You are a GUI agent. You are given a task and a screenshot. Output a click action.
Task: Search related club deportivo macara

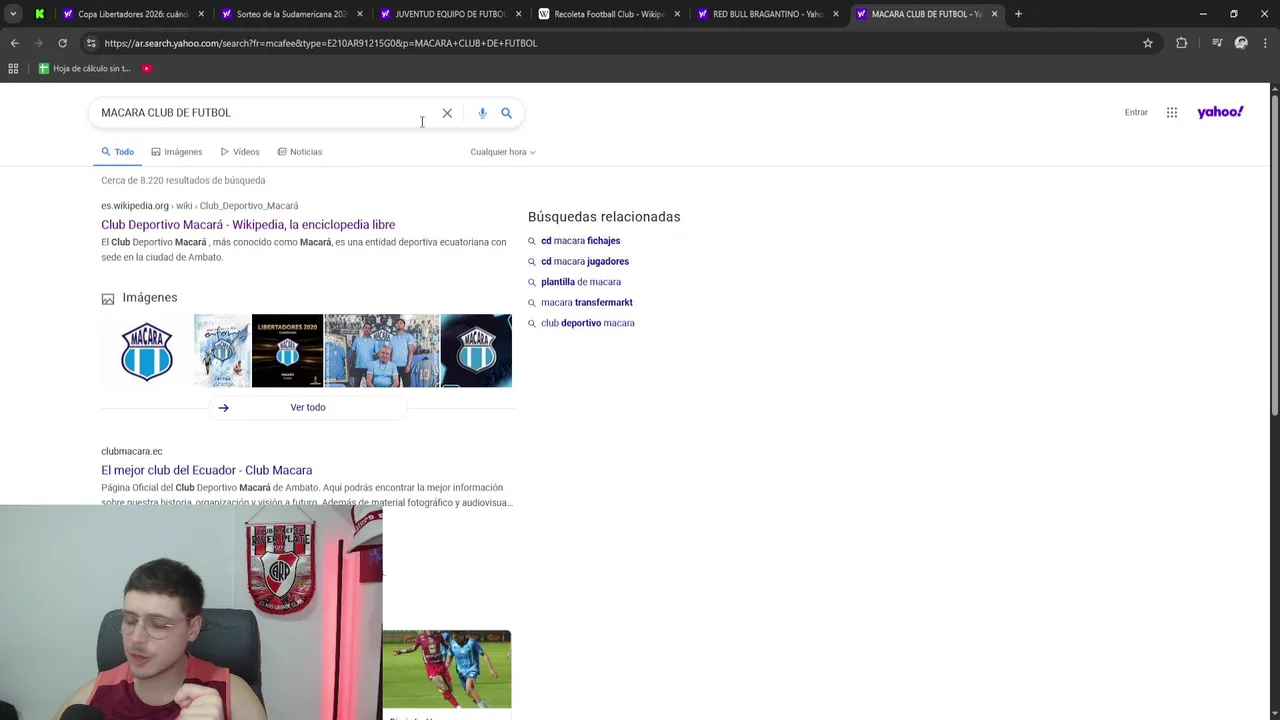[x=588, y=323]
